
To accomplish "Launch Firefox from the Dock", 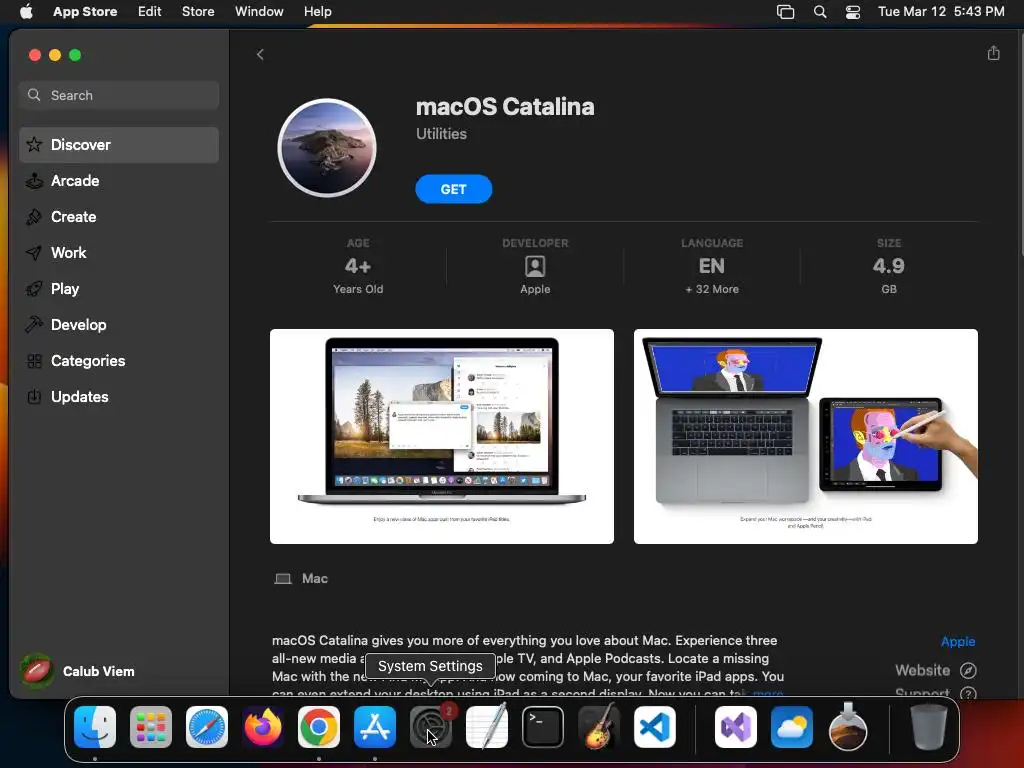I will [263, 727].
